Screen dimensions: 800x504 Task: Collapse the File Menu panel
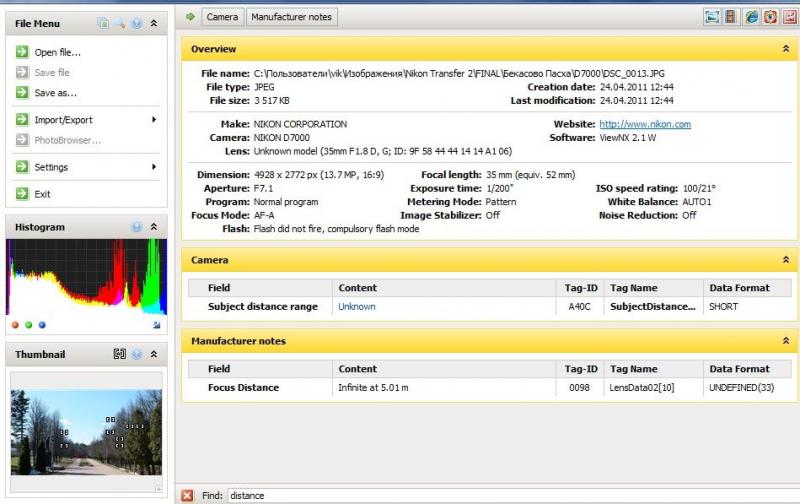pos(154,23)
